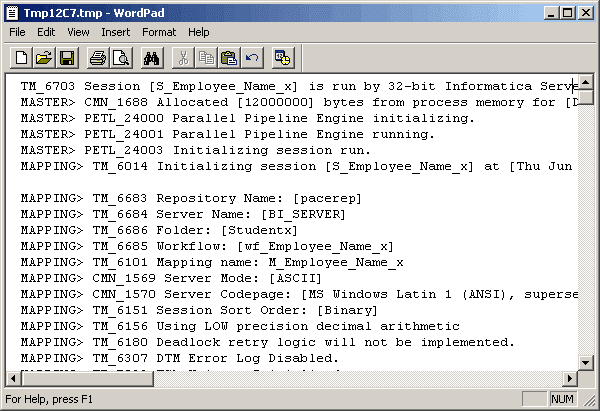Viewport: 600px width, 411px height.
Task: Click 'PETL_24001 Parallel Pipeline Engine running.' line
Action: [x=228, y=134]
